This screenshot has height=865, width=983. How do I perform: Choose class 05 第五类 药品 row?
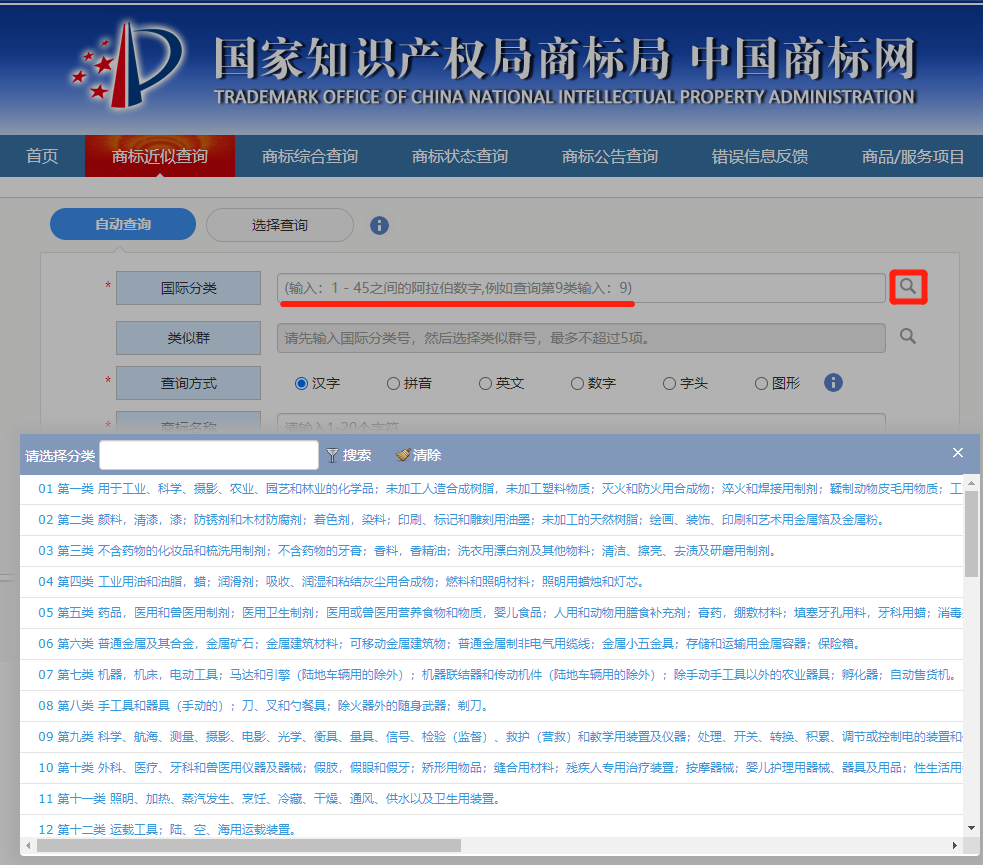492,613
